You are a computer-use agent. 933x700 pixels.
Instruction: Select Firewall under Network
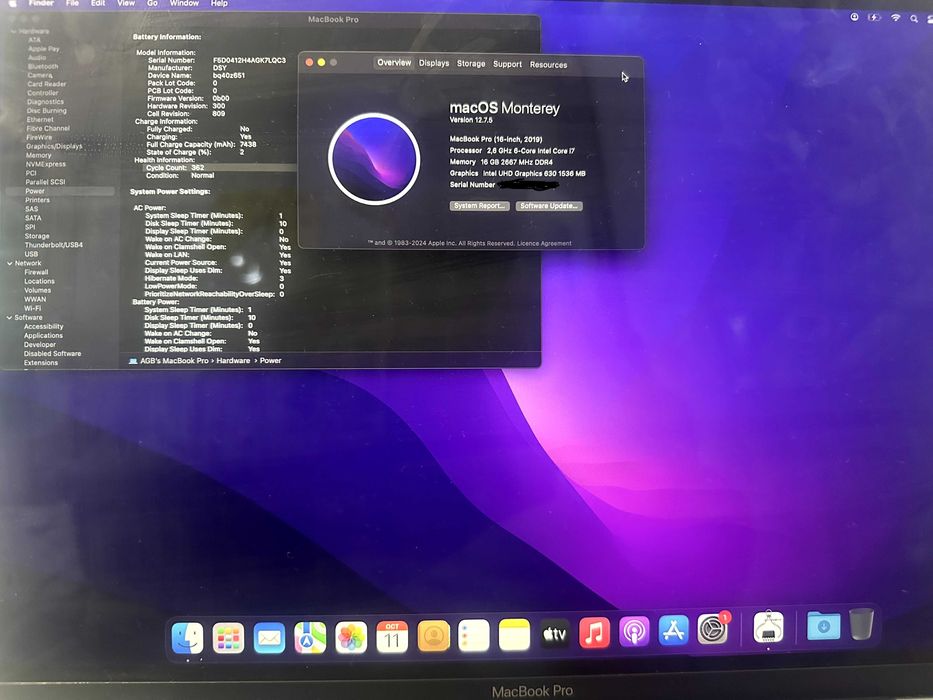[36, 272]
